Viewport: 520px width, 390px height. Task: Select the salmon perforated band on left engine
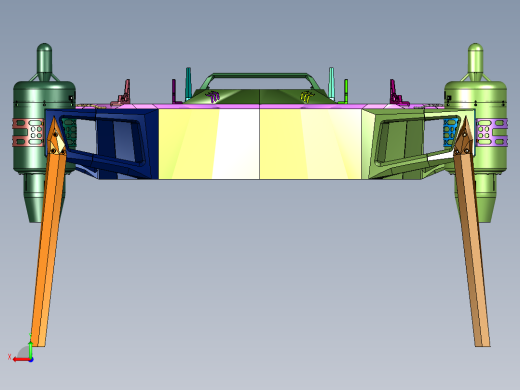pyautogui.click(x=28, y=132)
